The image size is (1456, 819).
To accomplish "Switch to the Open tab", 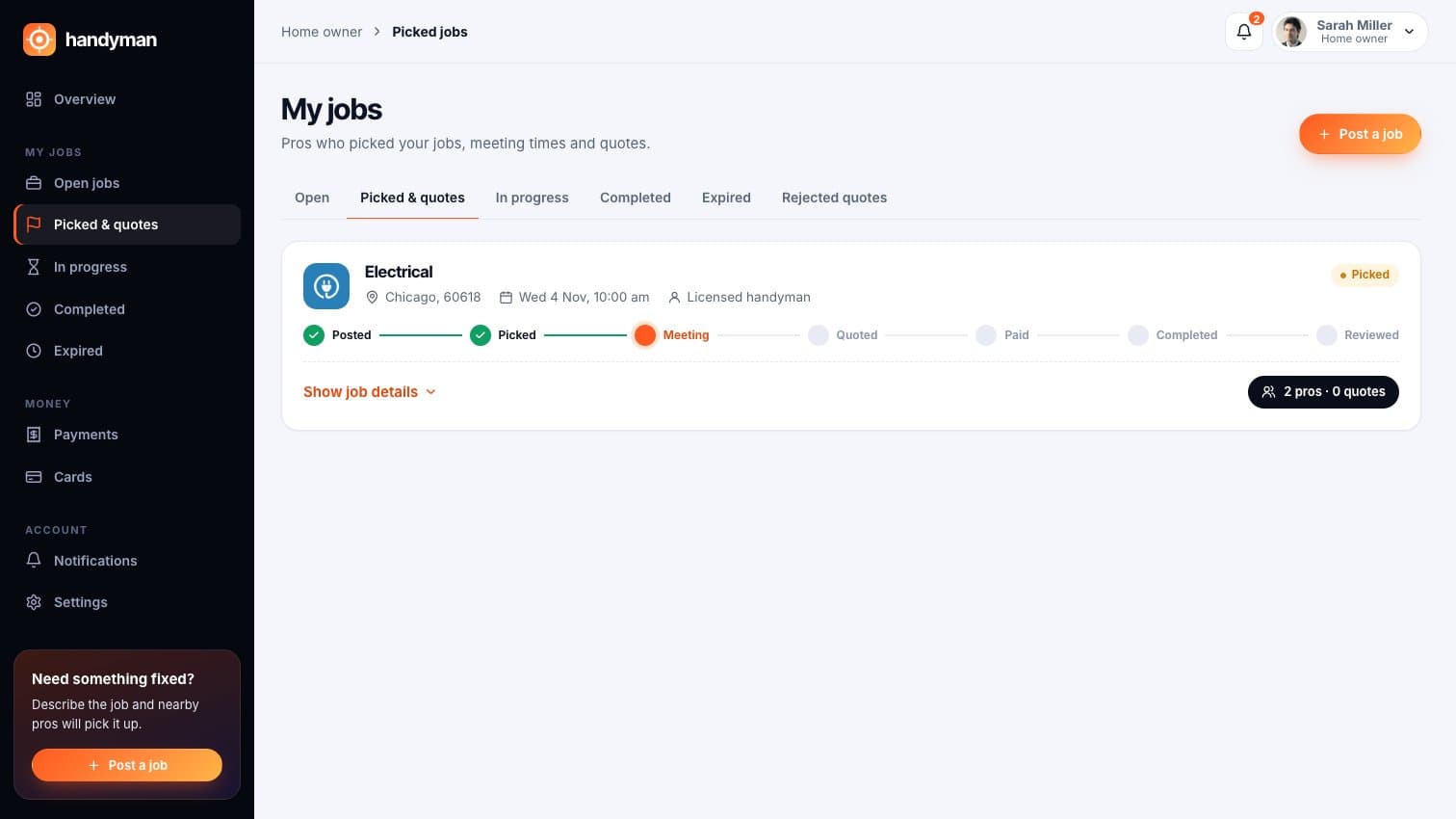I will [312, 198].
